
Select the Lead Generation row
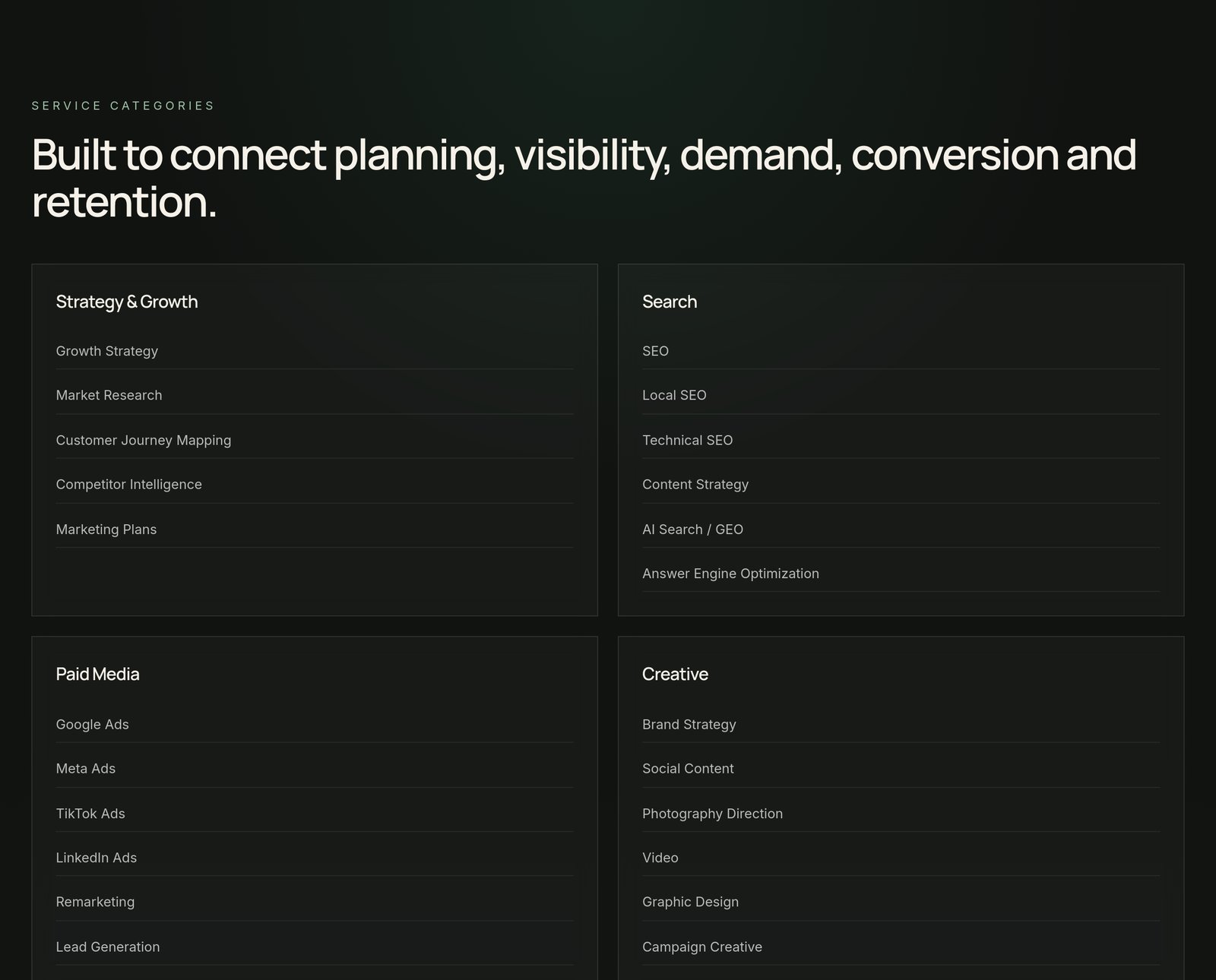coord(315,947)
